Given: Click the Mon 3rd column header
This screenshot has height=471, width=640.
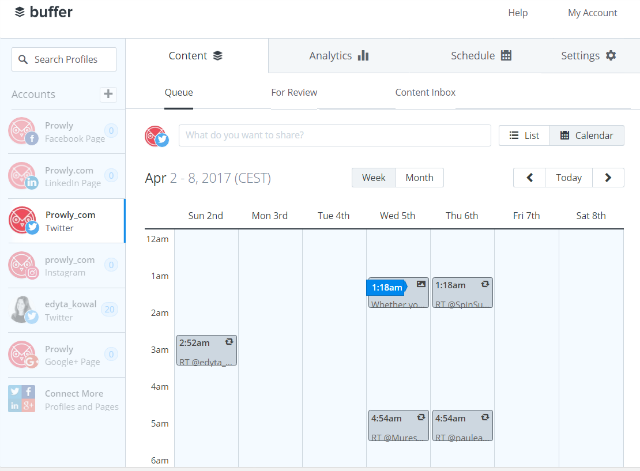Looking at the screenshot, I should point(269,216).
